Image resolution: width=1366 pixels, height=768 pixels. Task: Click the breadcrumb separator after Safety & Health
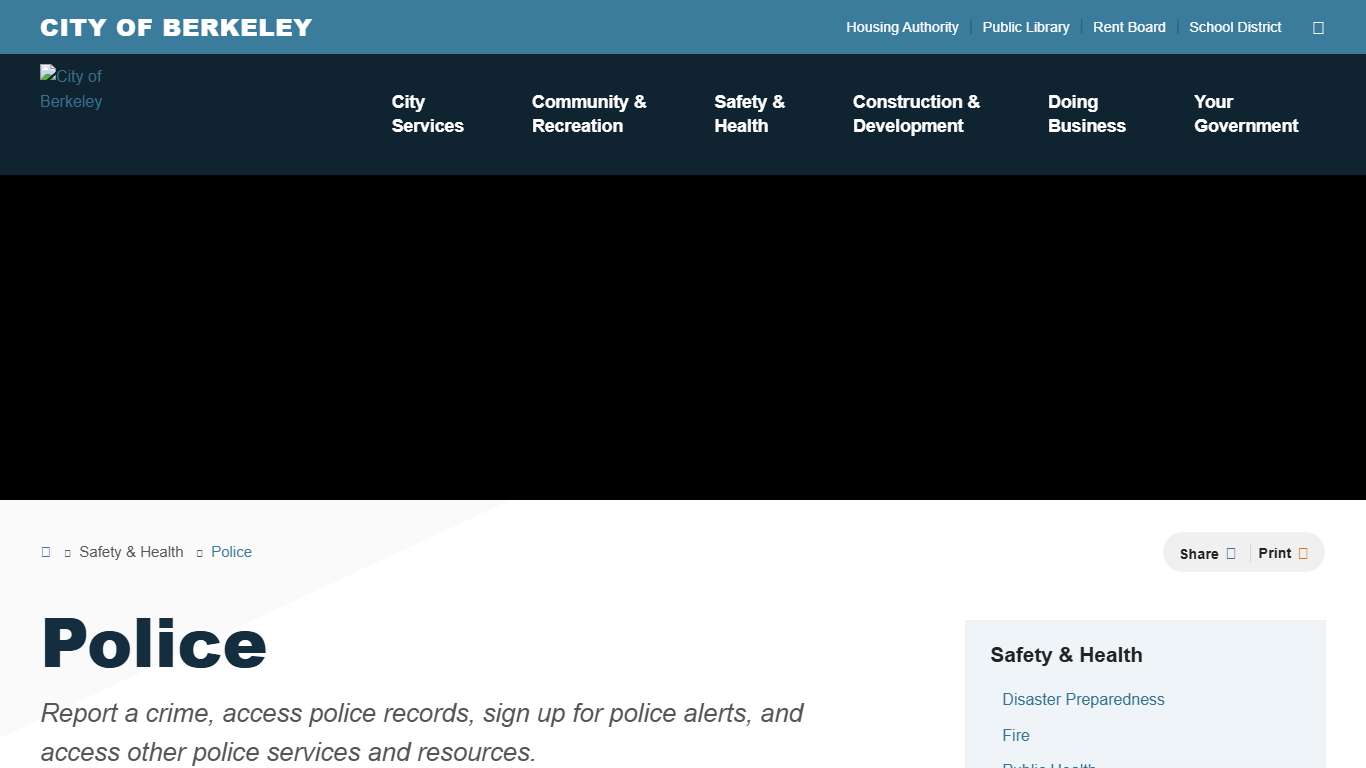pyautogui.click(x=198, y=551)
